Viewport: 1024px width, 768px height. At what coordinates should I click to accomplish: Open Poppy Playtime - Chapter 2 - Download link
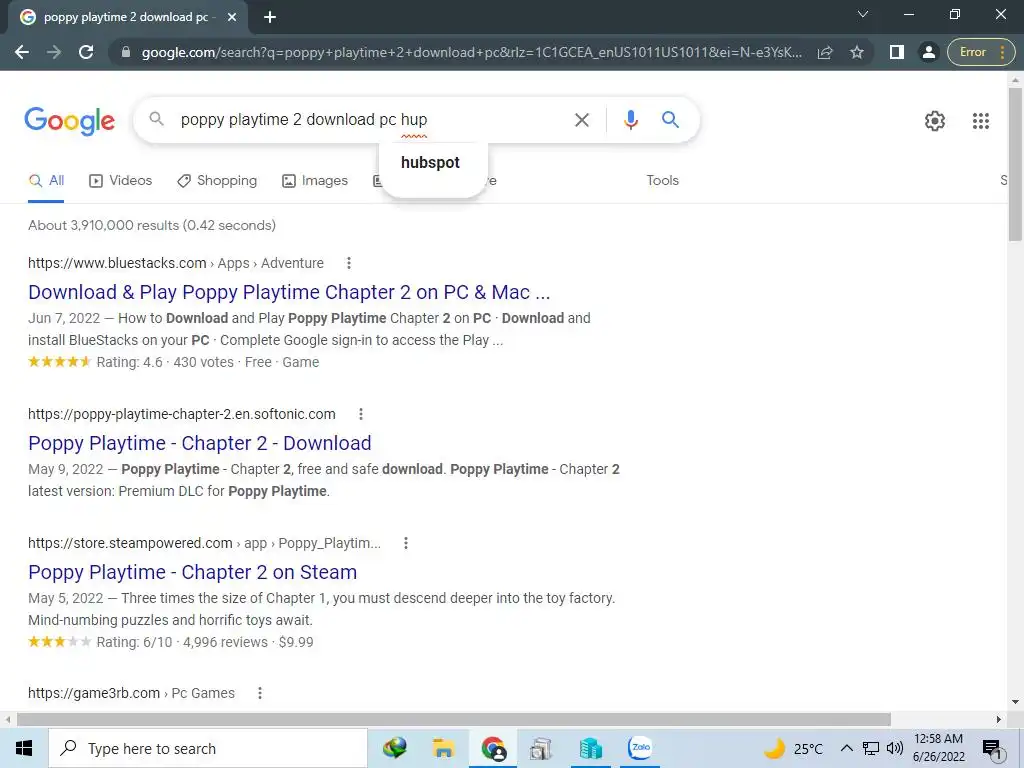coord(200,443)
